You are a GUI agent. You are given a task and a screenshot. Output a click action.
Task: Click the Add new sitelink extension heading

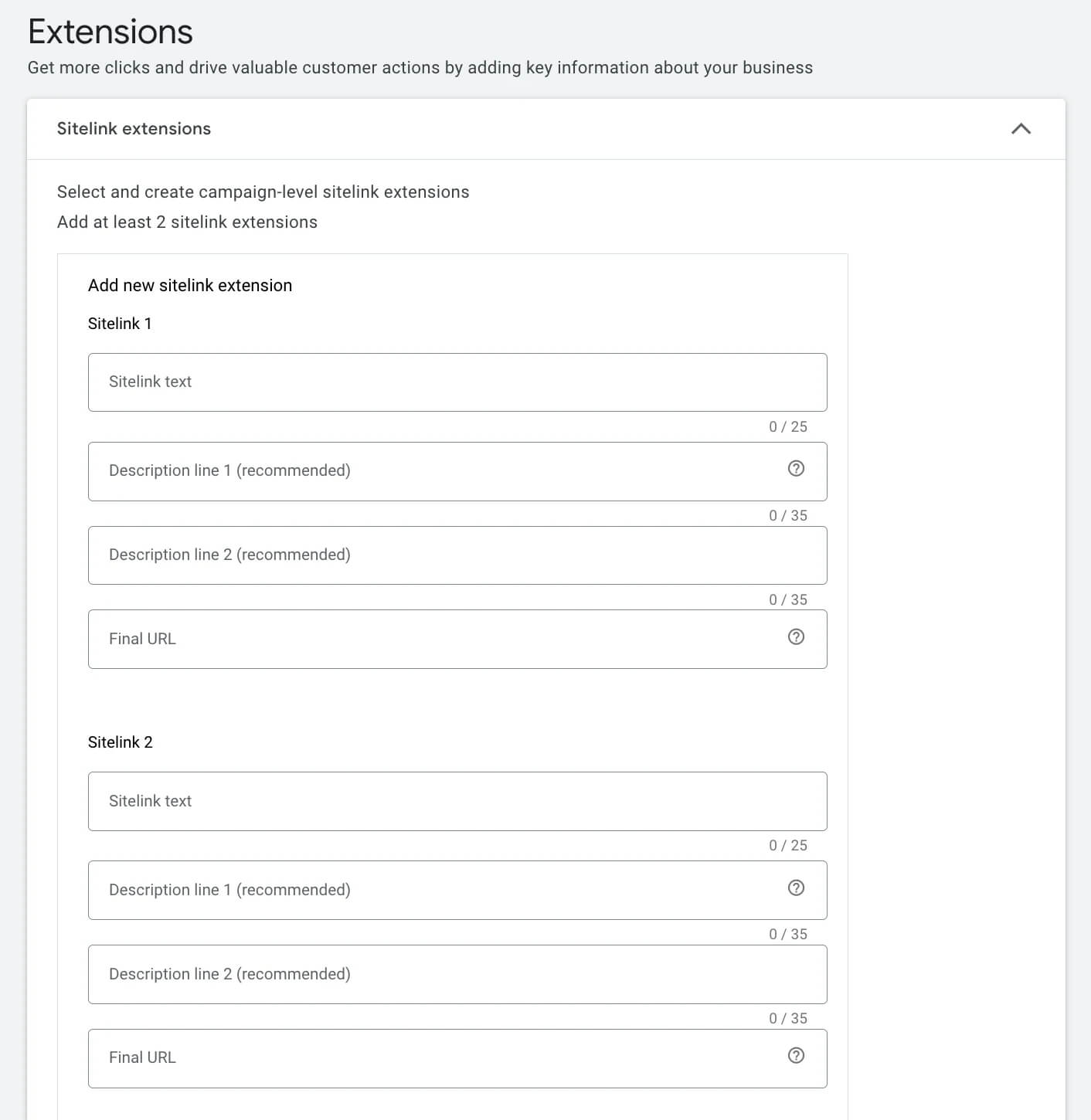190,285
